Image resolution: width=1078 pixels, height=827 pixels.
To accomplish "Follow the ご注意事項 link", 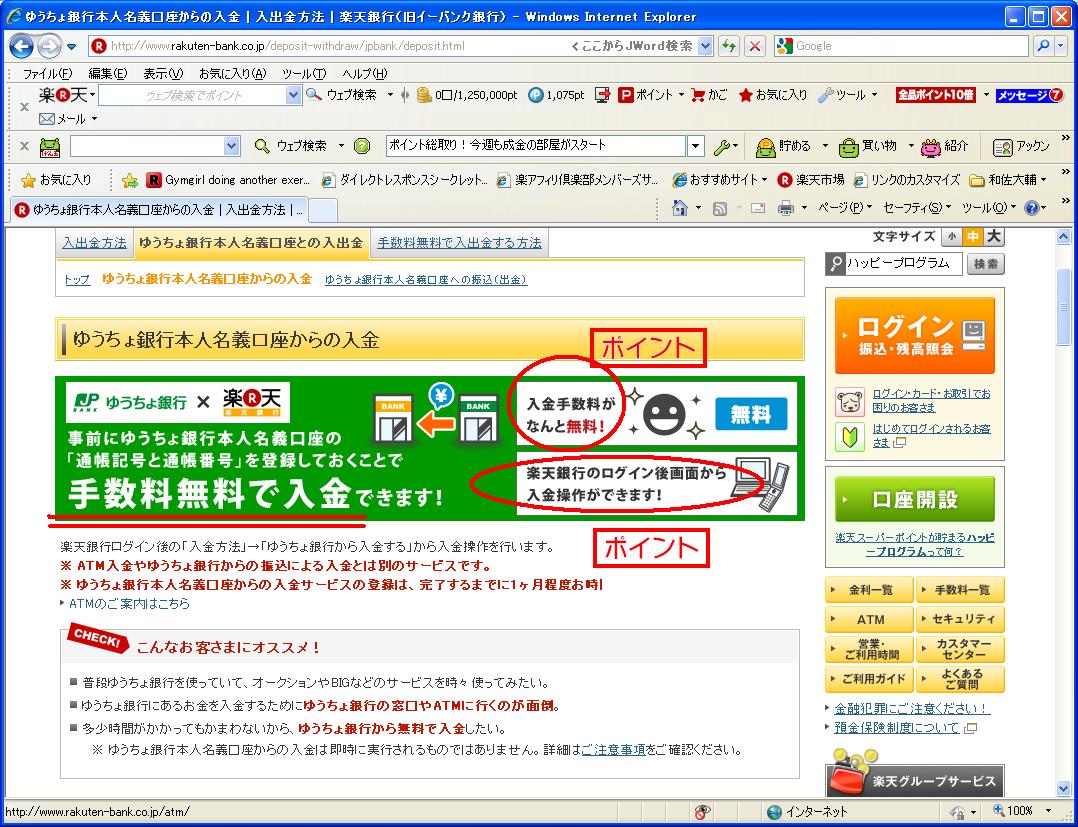I will pos(614,750).
